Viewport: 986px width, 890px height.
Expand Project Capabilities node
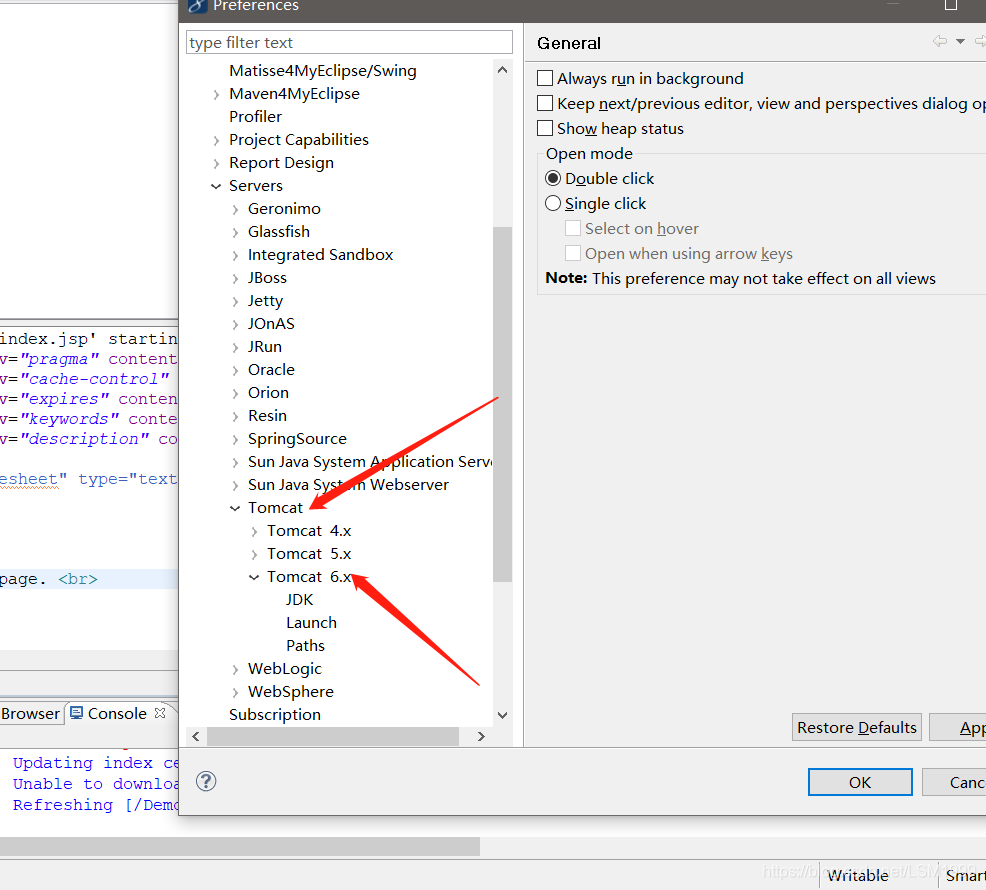pos(216,140)
